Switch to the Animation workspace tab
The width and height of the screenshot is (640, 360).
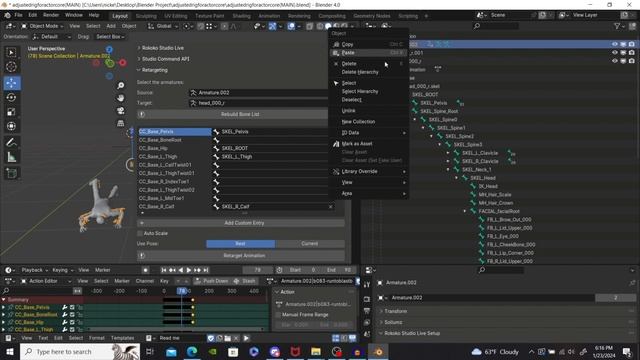point(269,16)
